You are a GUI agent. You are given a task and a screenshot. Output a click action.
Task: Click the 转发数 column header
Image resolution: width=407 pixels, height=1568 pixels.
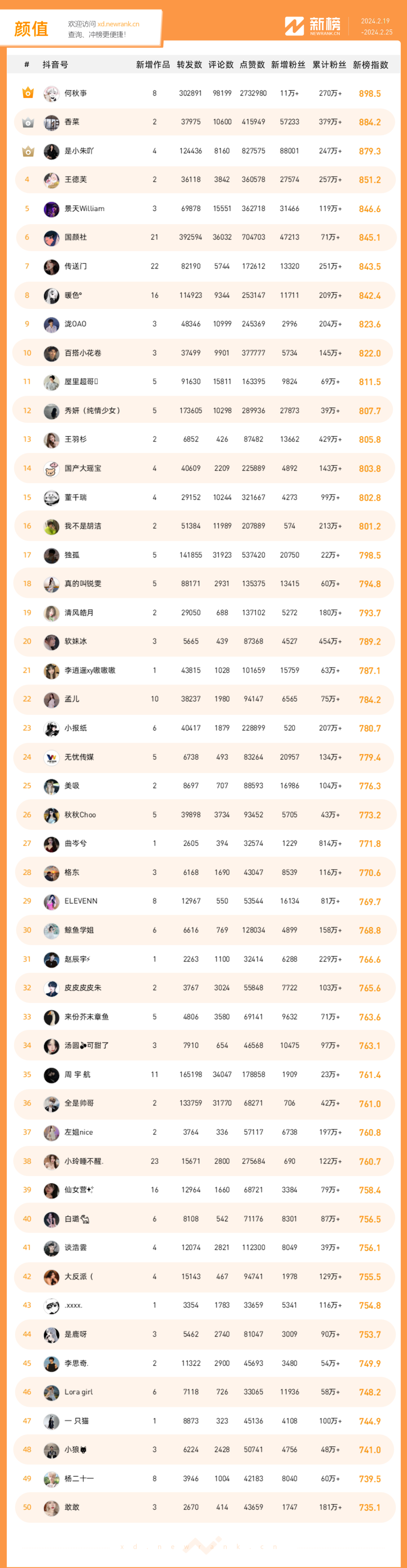click(x=189, y=65)
